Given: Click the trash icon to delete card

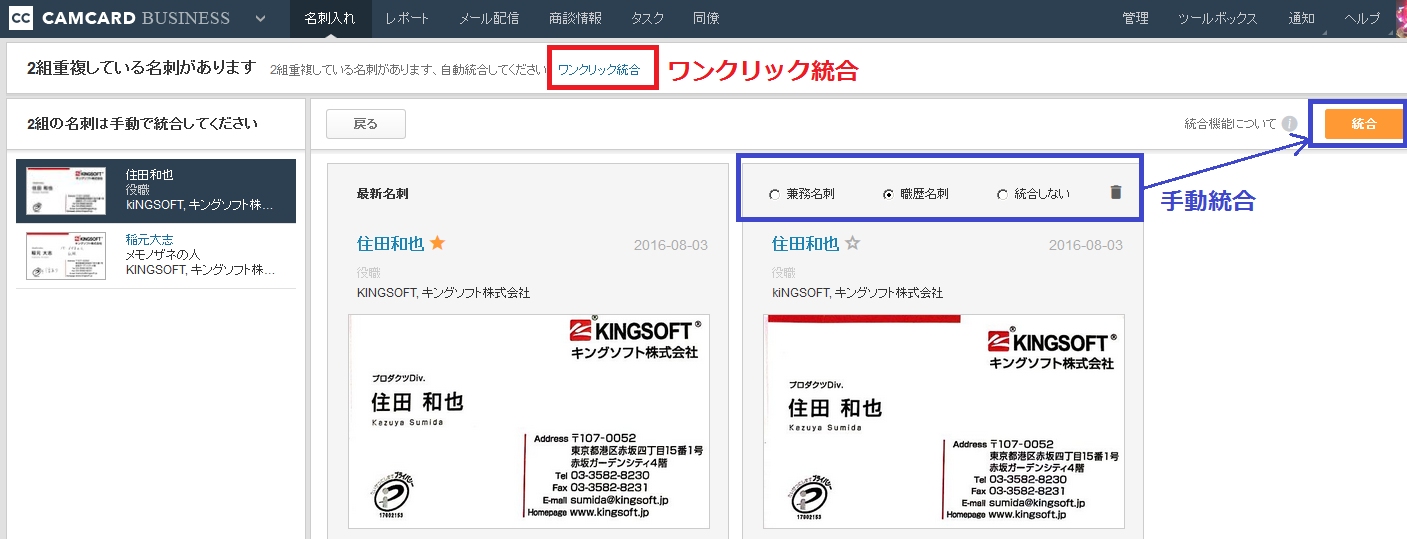Looking at the screenshot, I should tap(1116, 193).
